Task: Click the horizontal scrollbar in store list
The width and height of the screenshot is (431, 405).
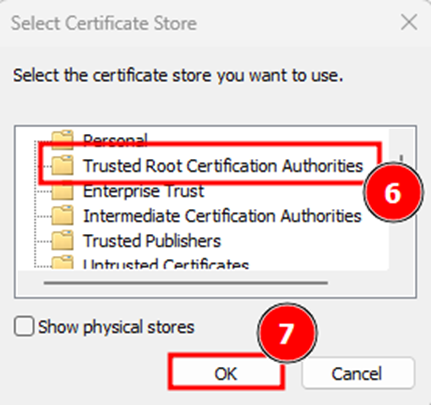Action: coord(186,283)
